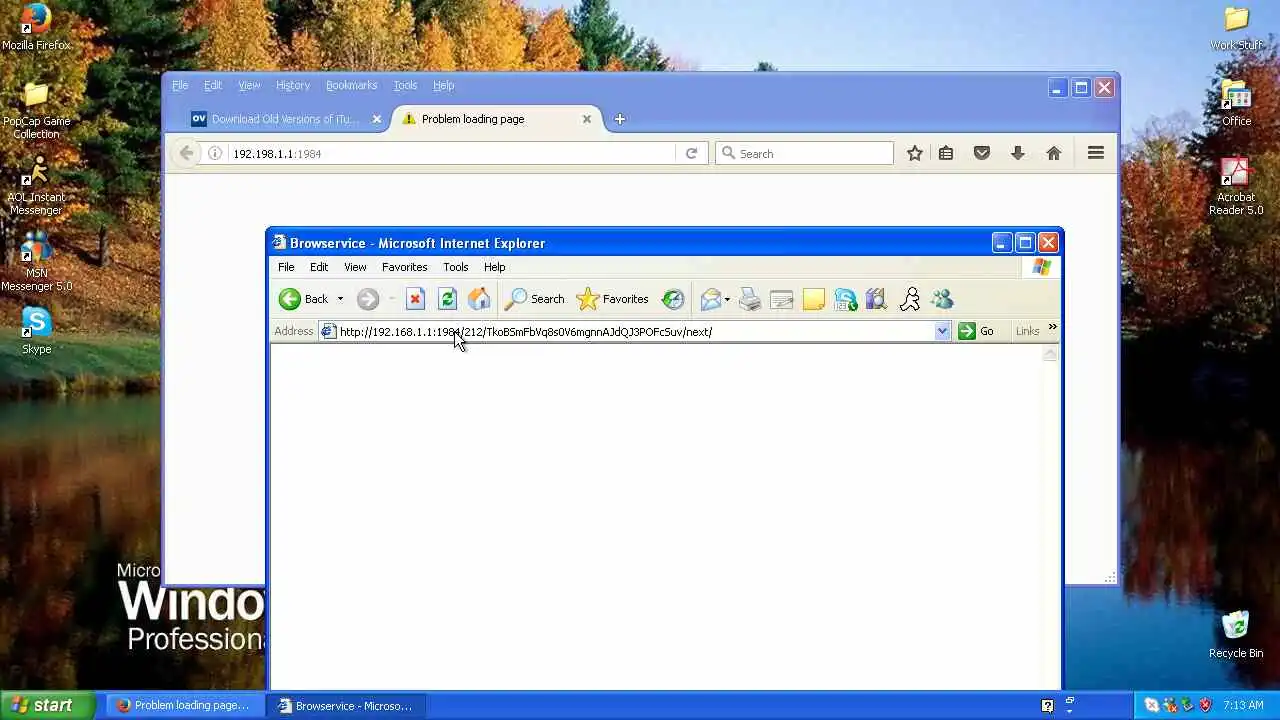Open the Firefox Tools menu
The width and height of the screenshot is (1280, 720).
click(x=405, y=85)
